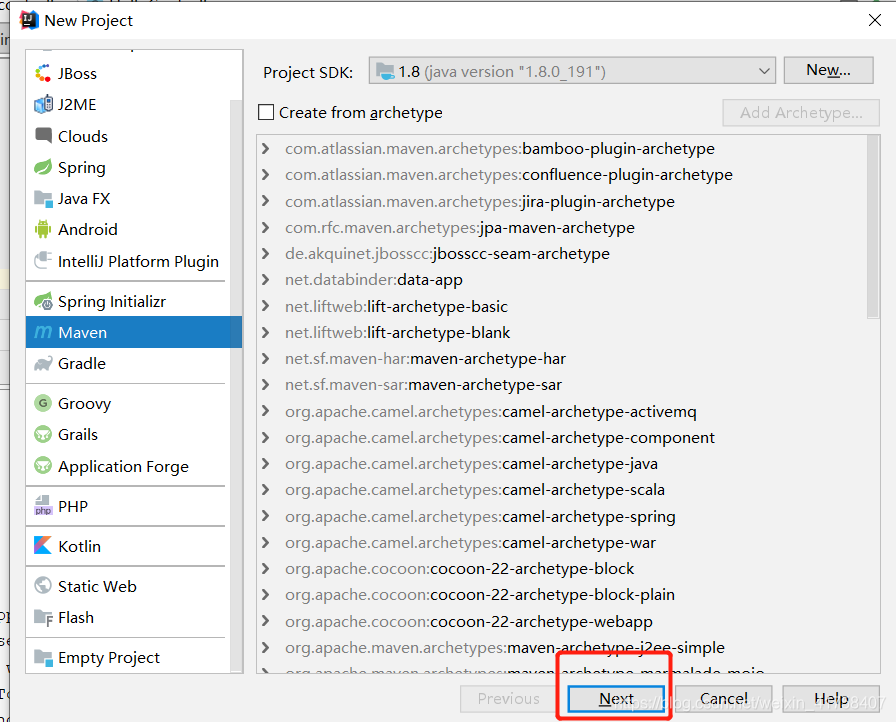Viewport: 896px width, 722px height.
Task: Expand jira-plugin-archetype row
Action: (265, 201)
